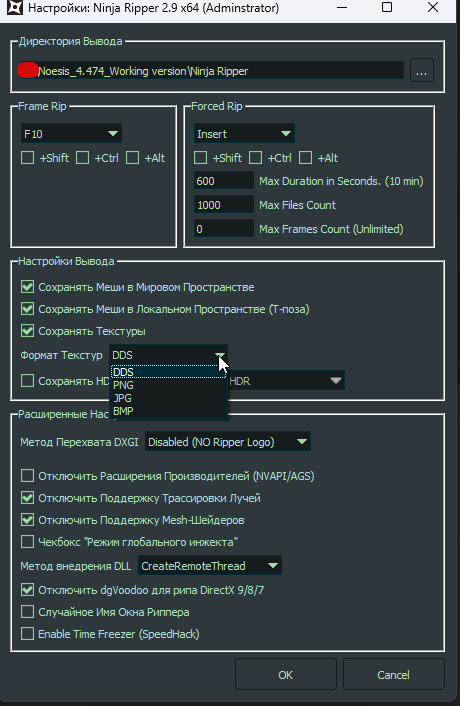Open the Forced Rip Insert hotkey dropdown
The width and height of the screenshot is (460, 706).
coord(244,134)
